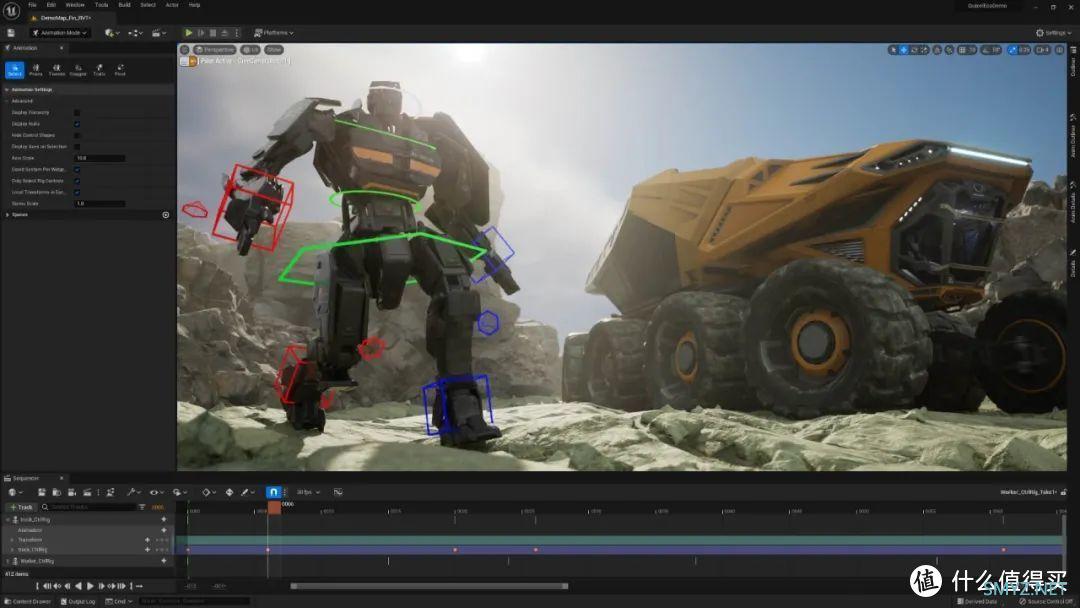Select the translate gizmo in the viewport toolbar
Image resolution: width=1080 pixels, height=608 pixels.
[x=904, y=50]
